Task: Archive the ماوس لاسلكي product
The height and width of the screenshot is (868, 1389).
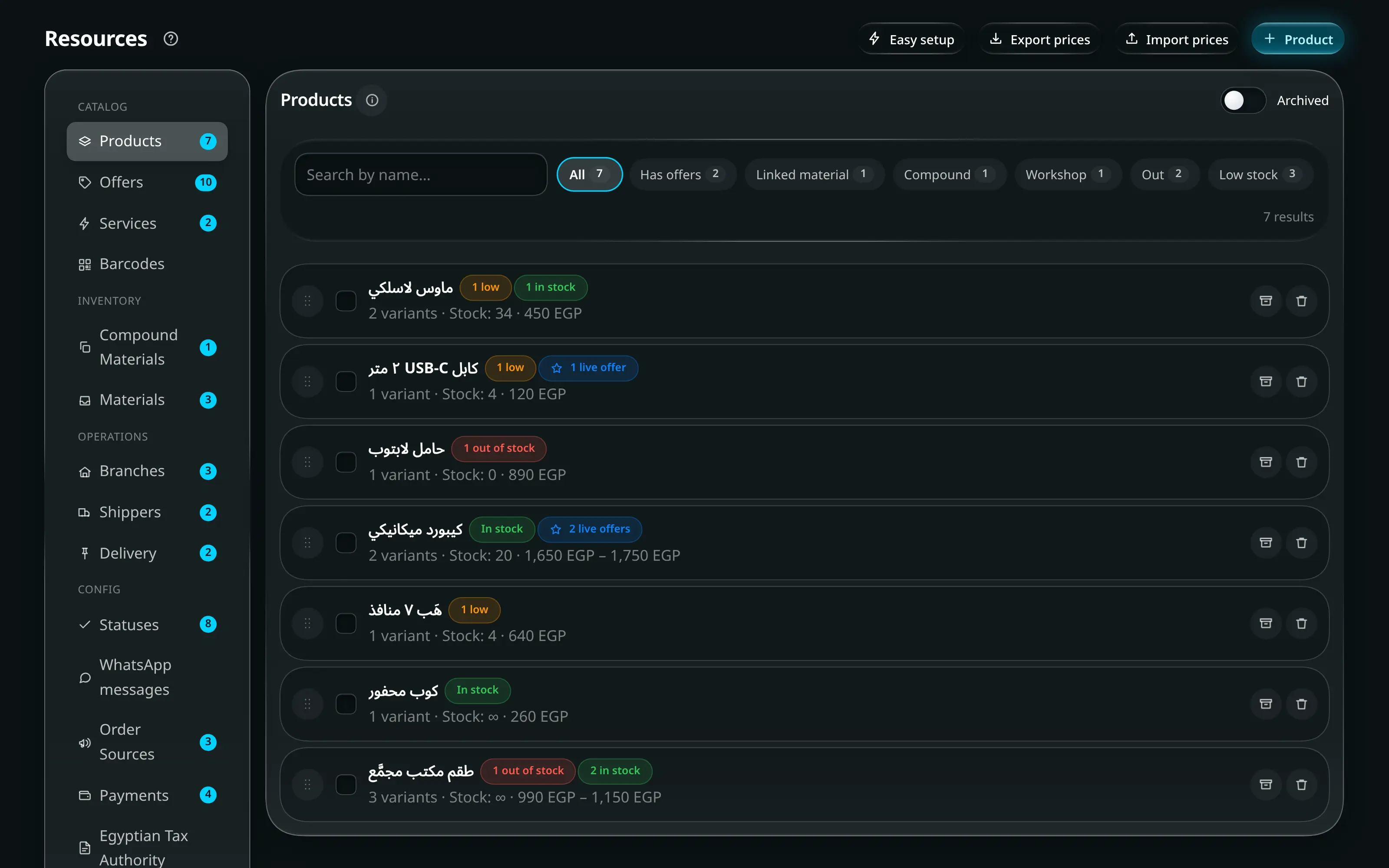Action: pyautogui.click(x=1266, y=301)
